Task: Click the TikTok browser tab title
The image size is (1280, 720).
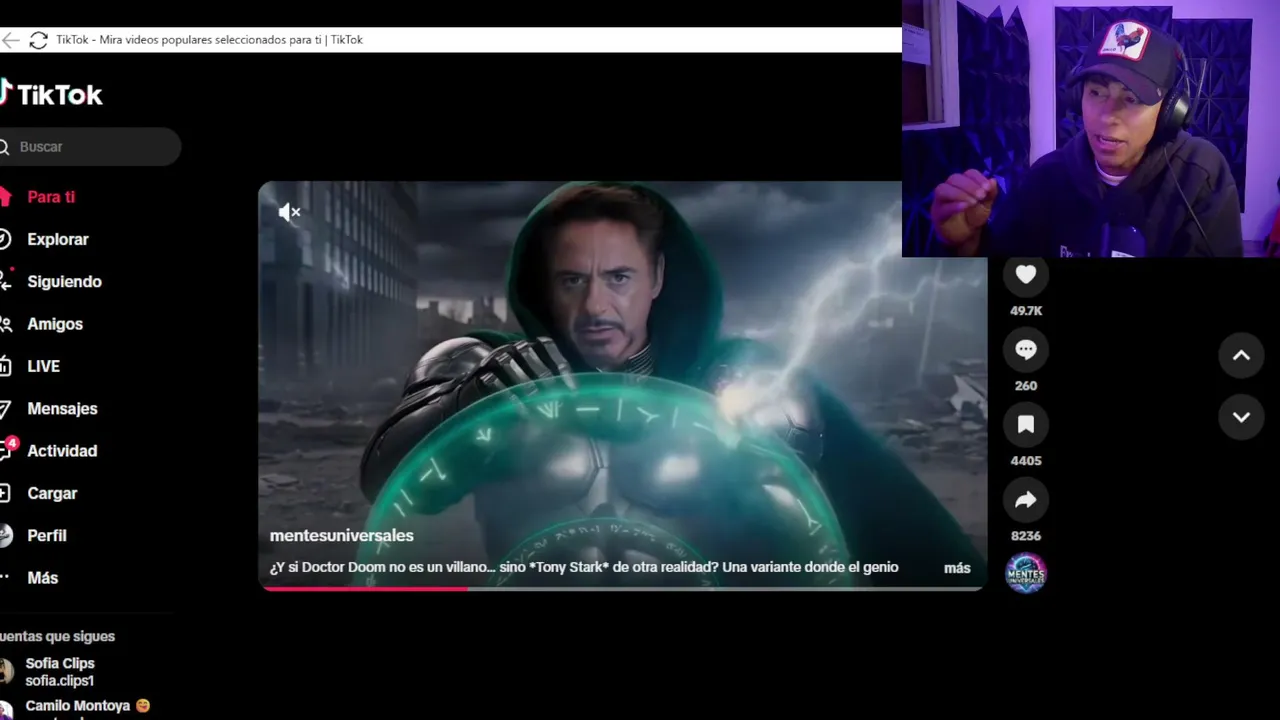Action: click(x=209, y=40)
